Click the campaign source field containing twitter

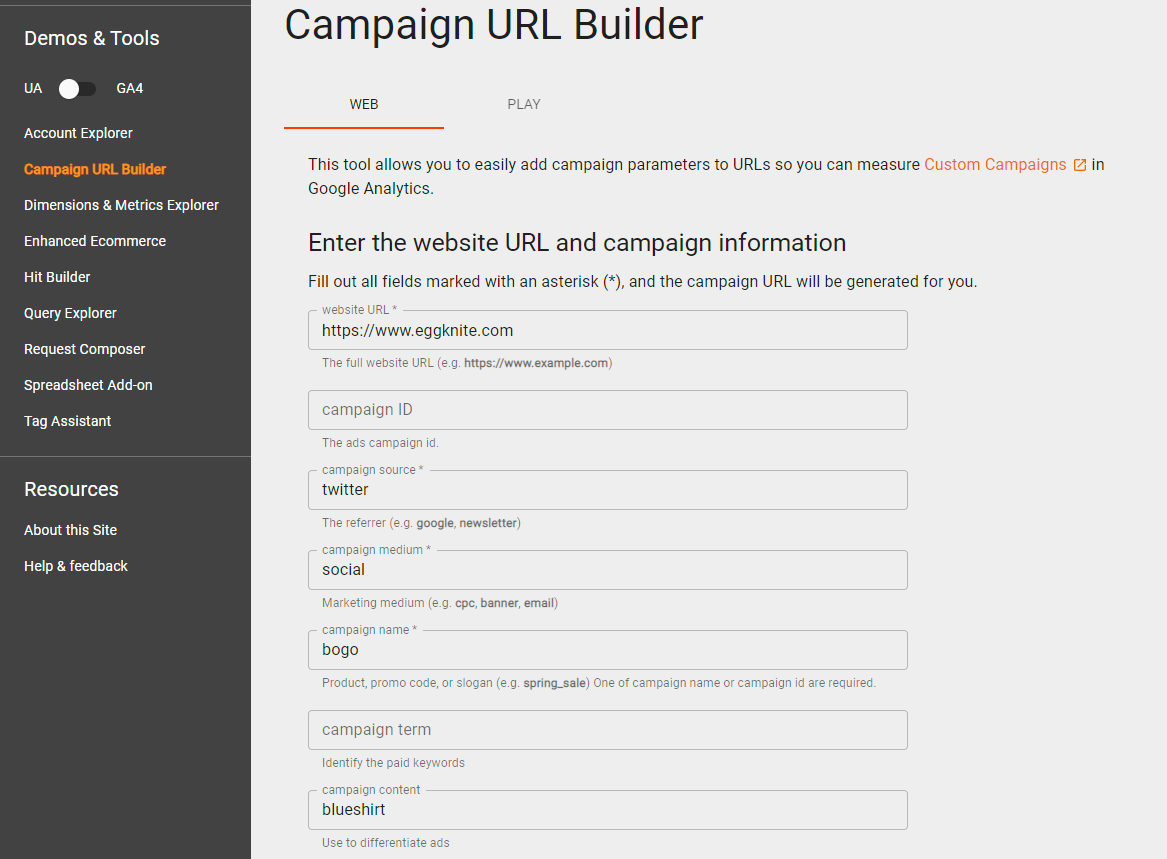coord(607,490)
